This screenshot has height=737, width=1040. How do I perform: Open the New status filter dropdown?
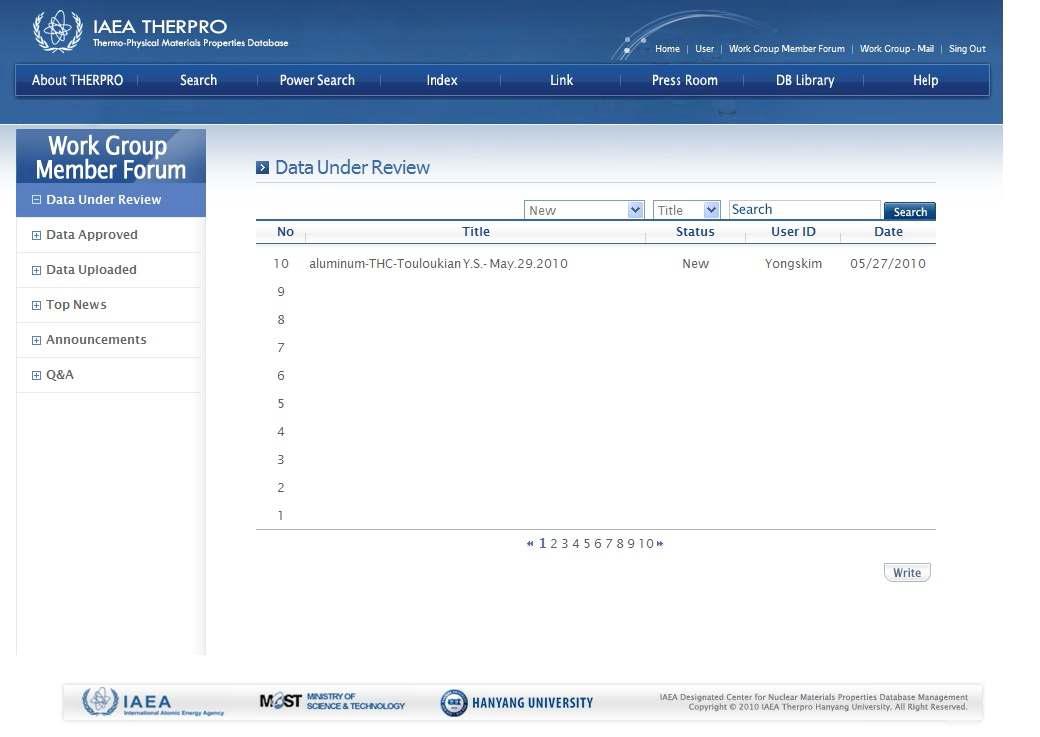click(584, 210)
